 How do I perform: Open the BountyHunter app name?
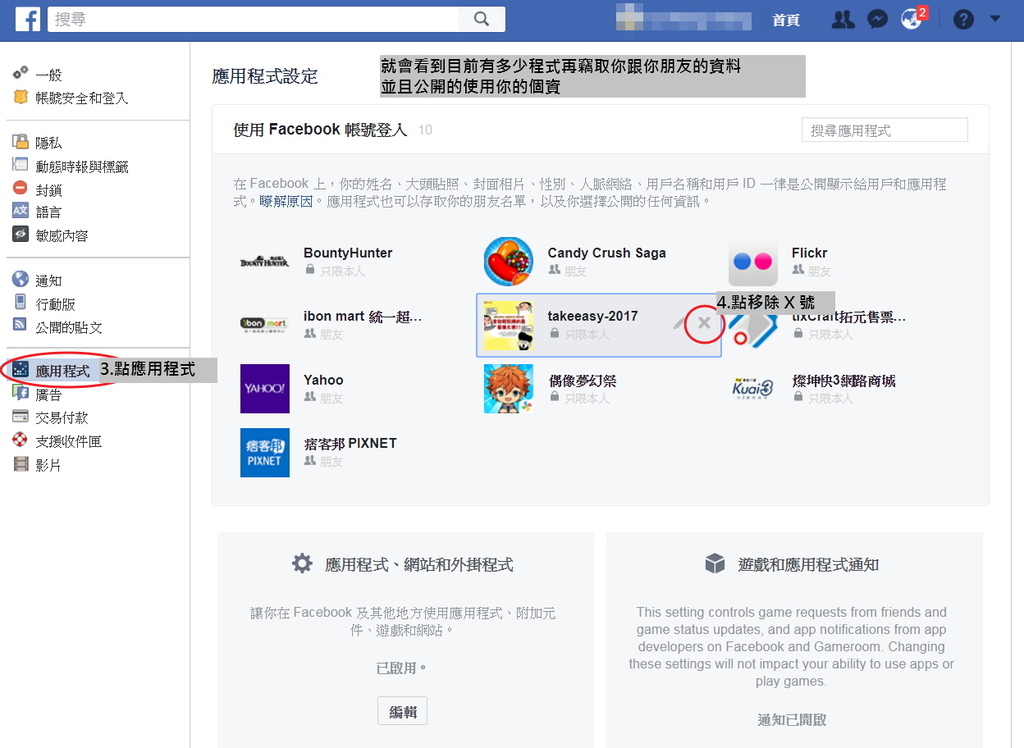tap(348, 253)
